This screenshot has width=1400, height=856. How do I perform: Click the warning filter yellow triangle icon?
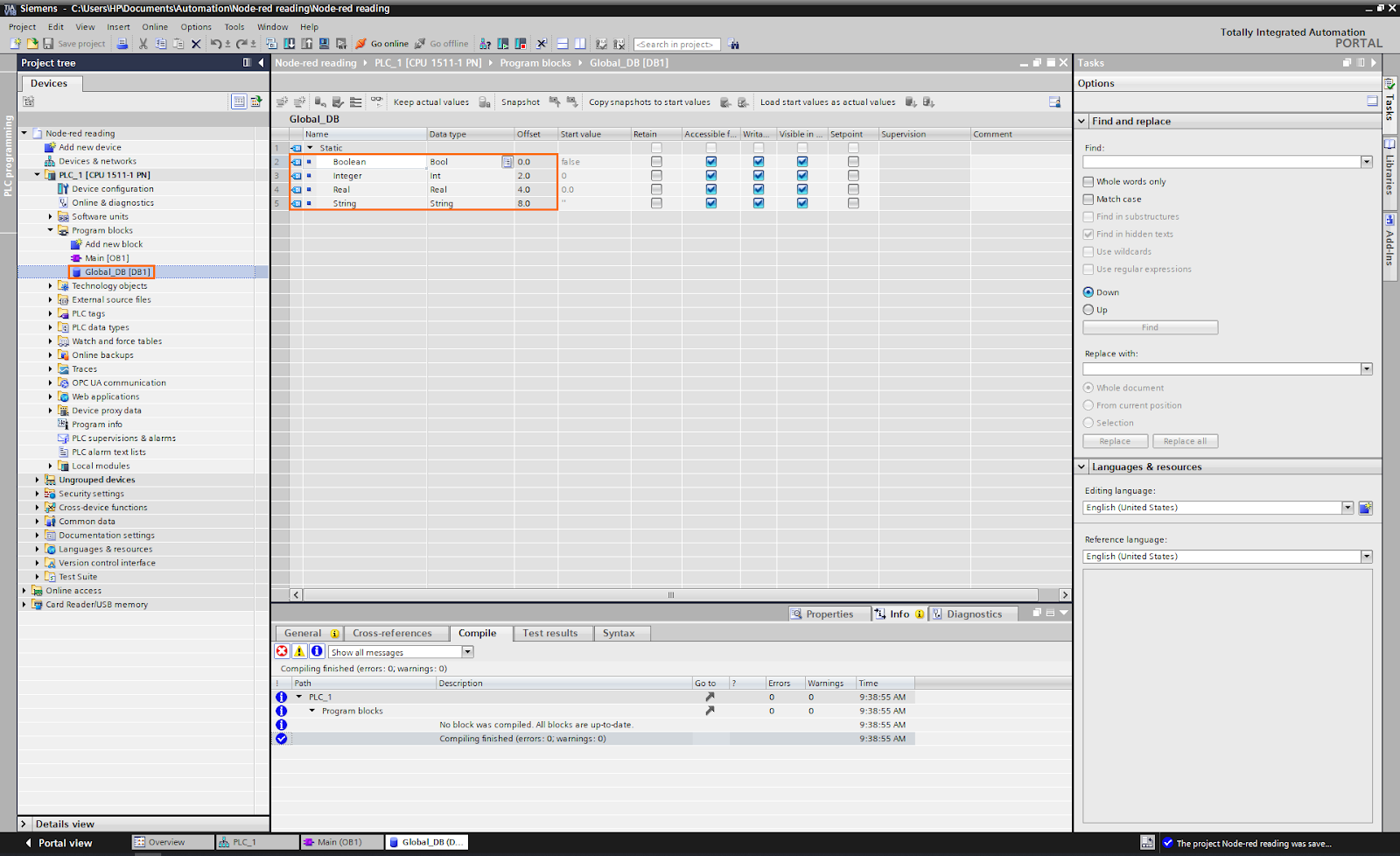[299, 651]
